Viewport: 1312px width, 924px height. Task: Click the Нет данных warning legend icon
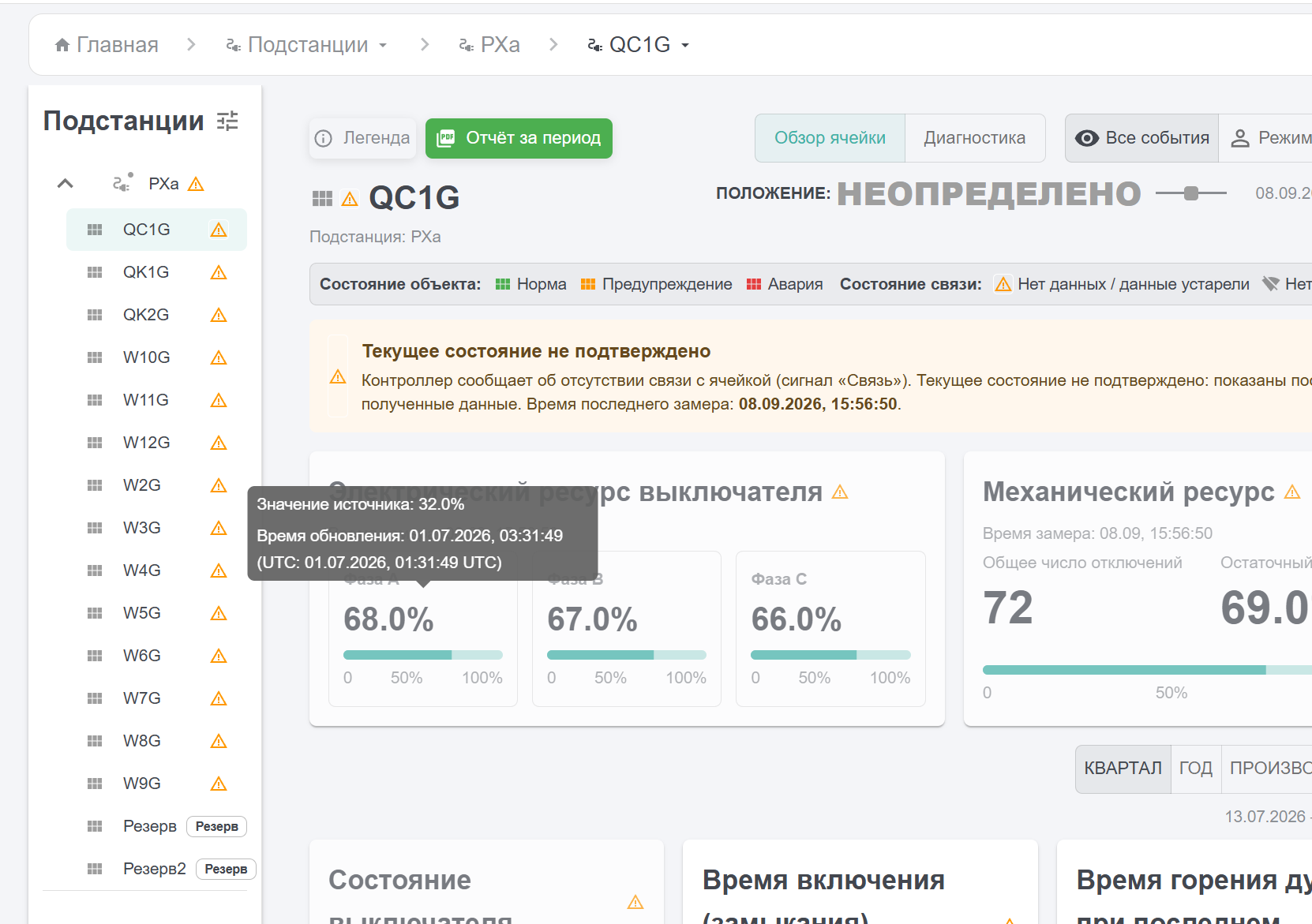[1003, 284]
